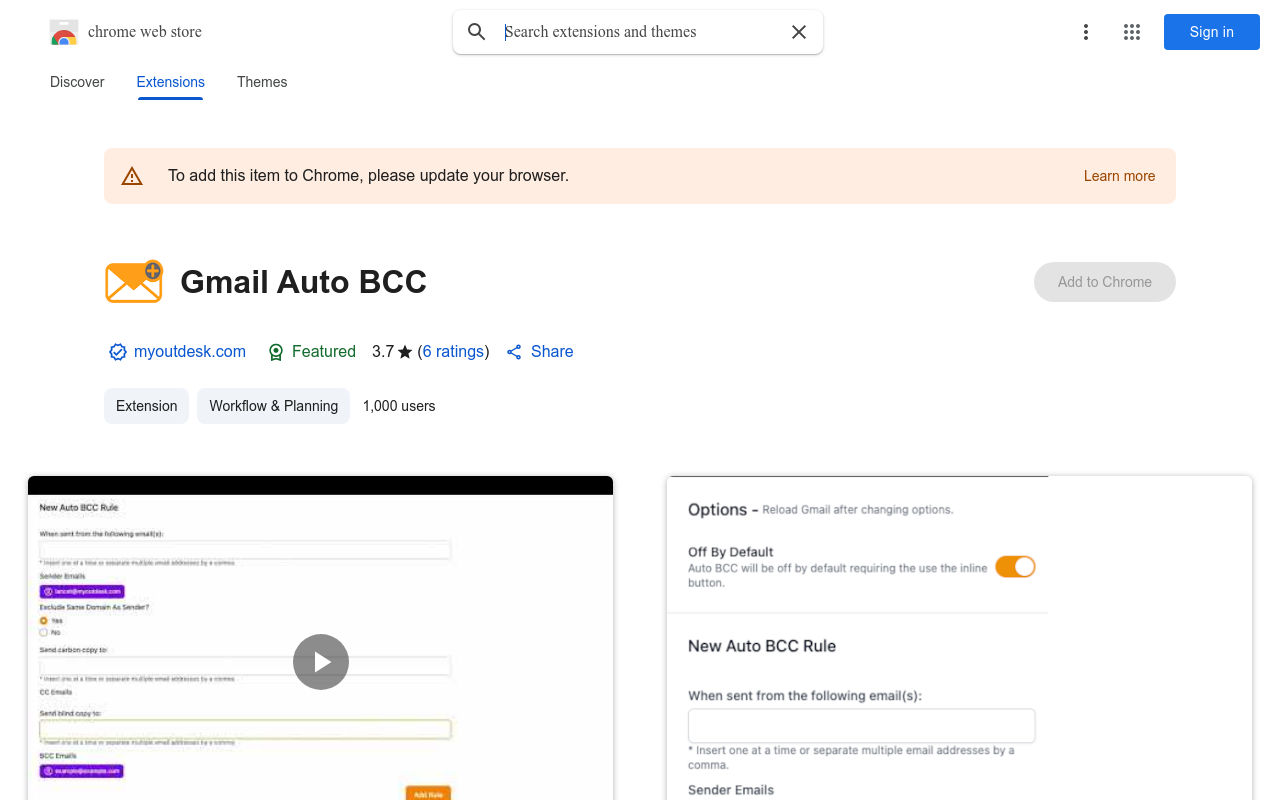The width and height of the screenshot is (1280, 800).
Task: Clear search with the X icon
Action: click(799, 32)
